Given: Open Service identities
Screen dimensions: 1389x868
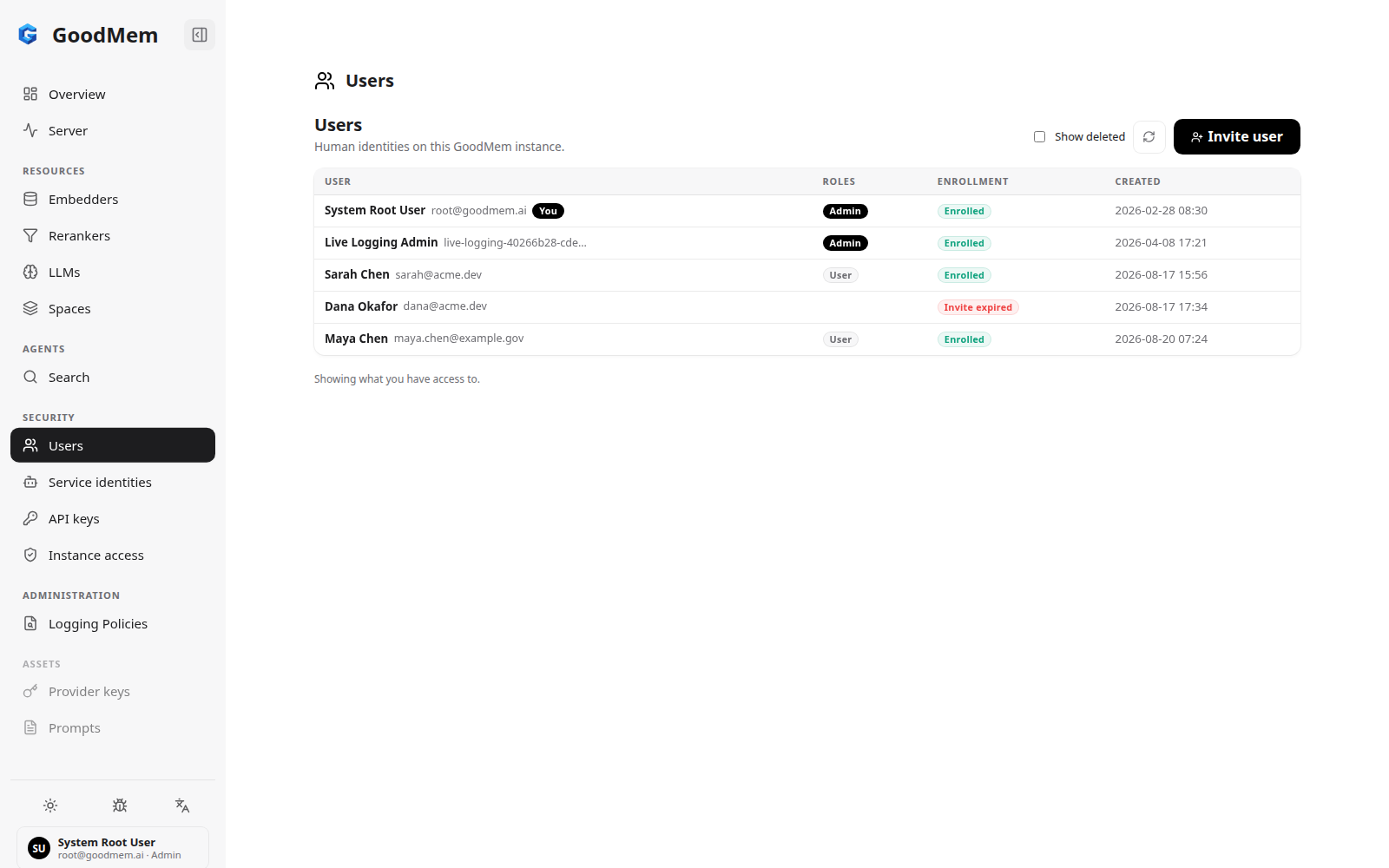Looking at the screenshot, I should [113, 482].
